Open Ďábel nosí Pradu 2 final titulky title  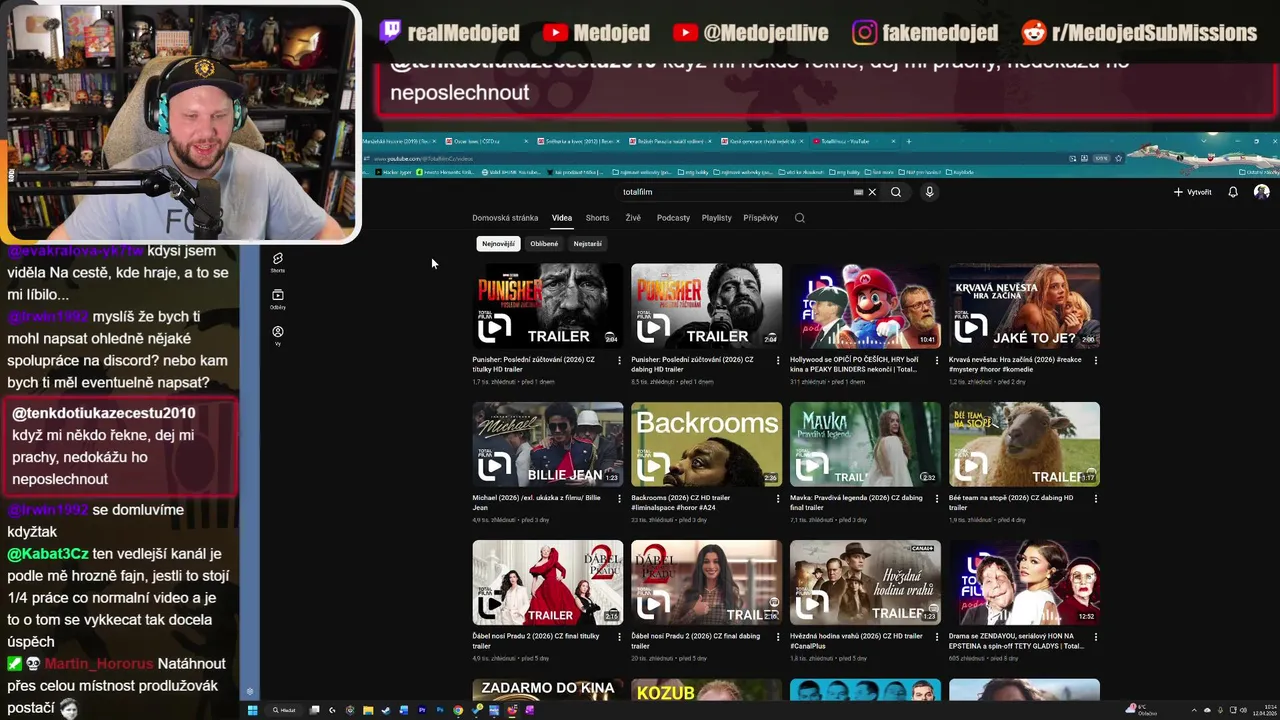[536, 640]
